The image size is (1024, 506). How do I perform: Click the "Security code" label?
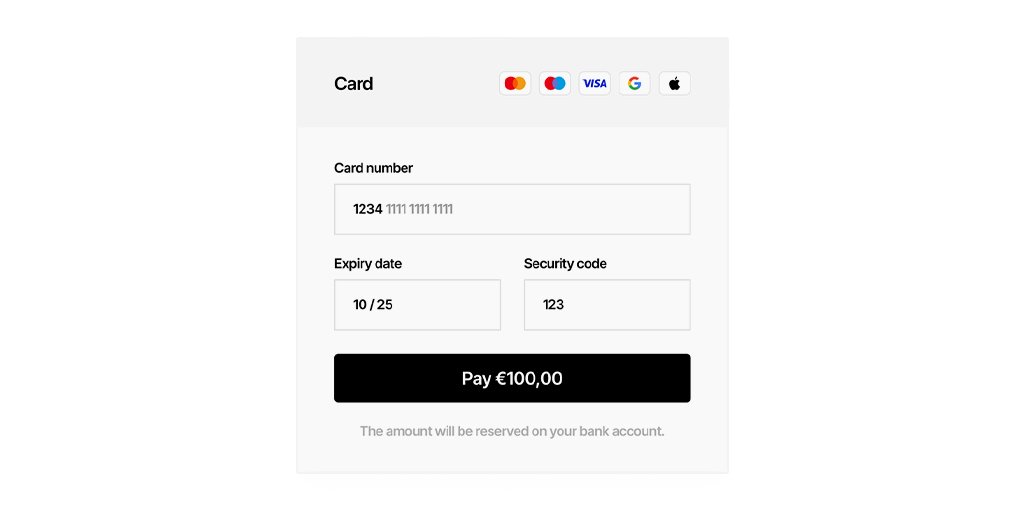(565, 264)
